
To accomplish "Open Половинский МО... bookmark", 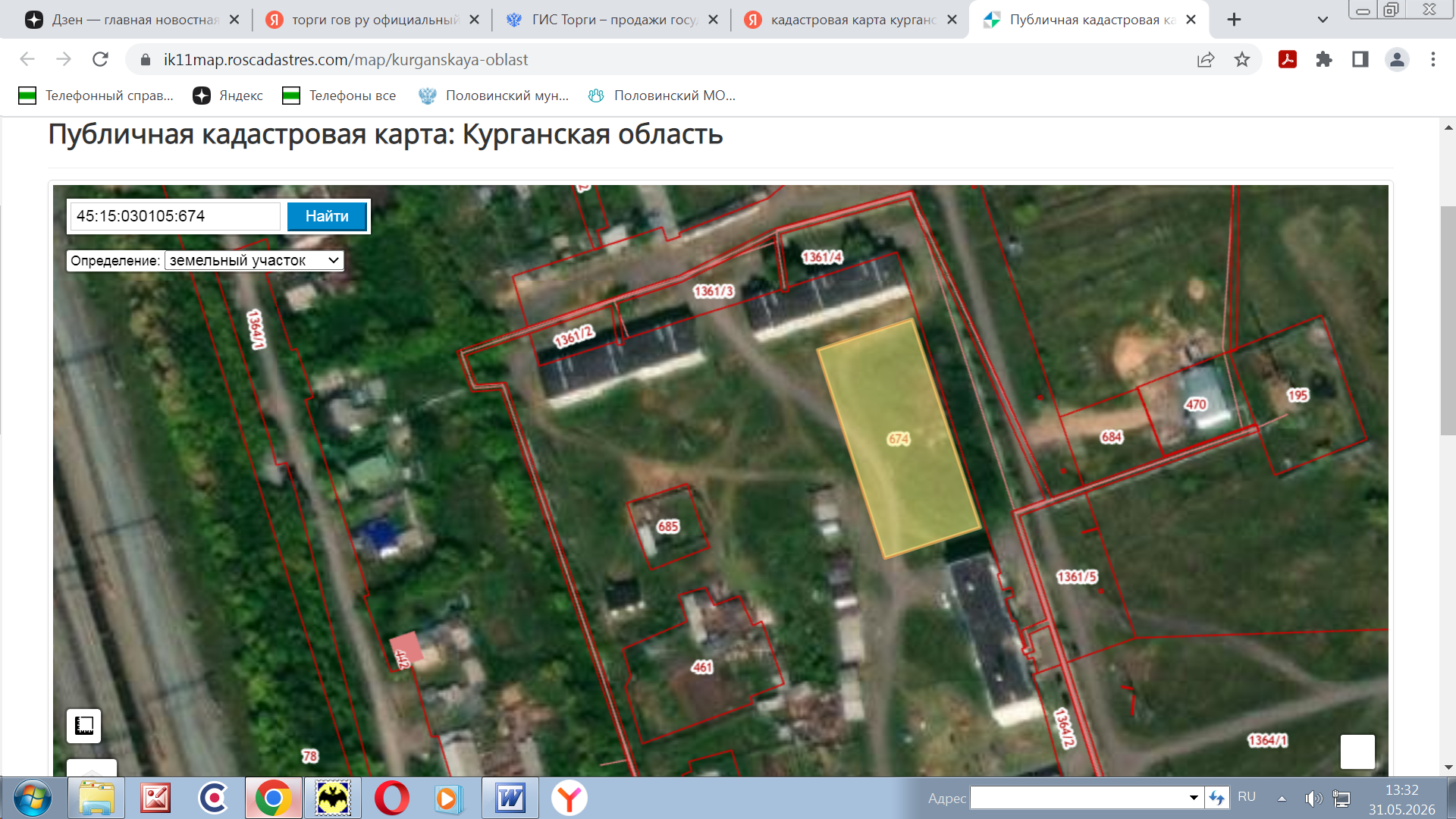I will click(661, 96).
